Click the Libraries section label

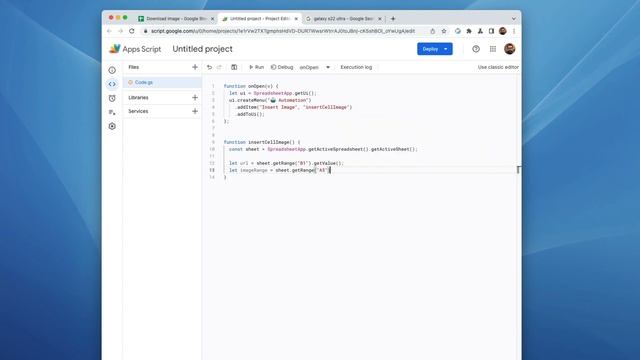[138, 98]
